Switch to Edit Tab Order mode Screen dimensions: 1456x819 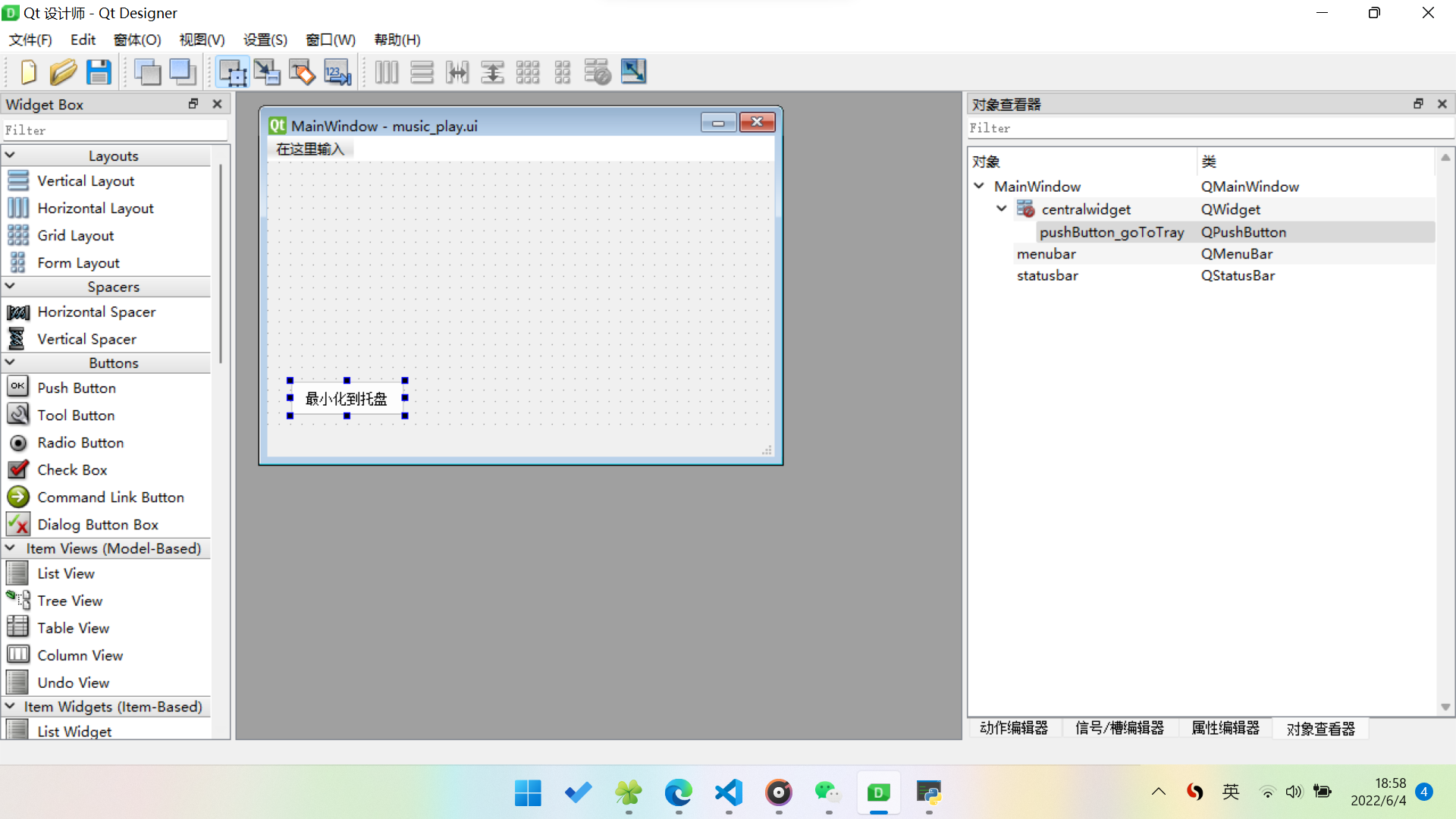(337, 72)
